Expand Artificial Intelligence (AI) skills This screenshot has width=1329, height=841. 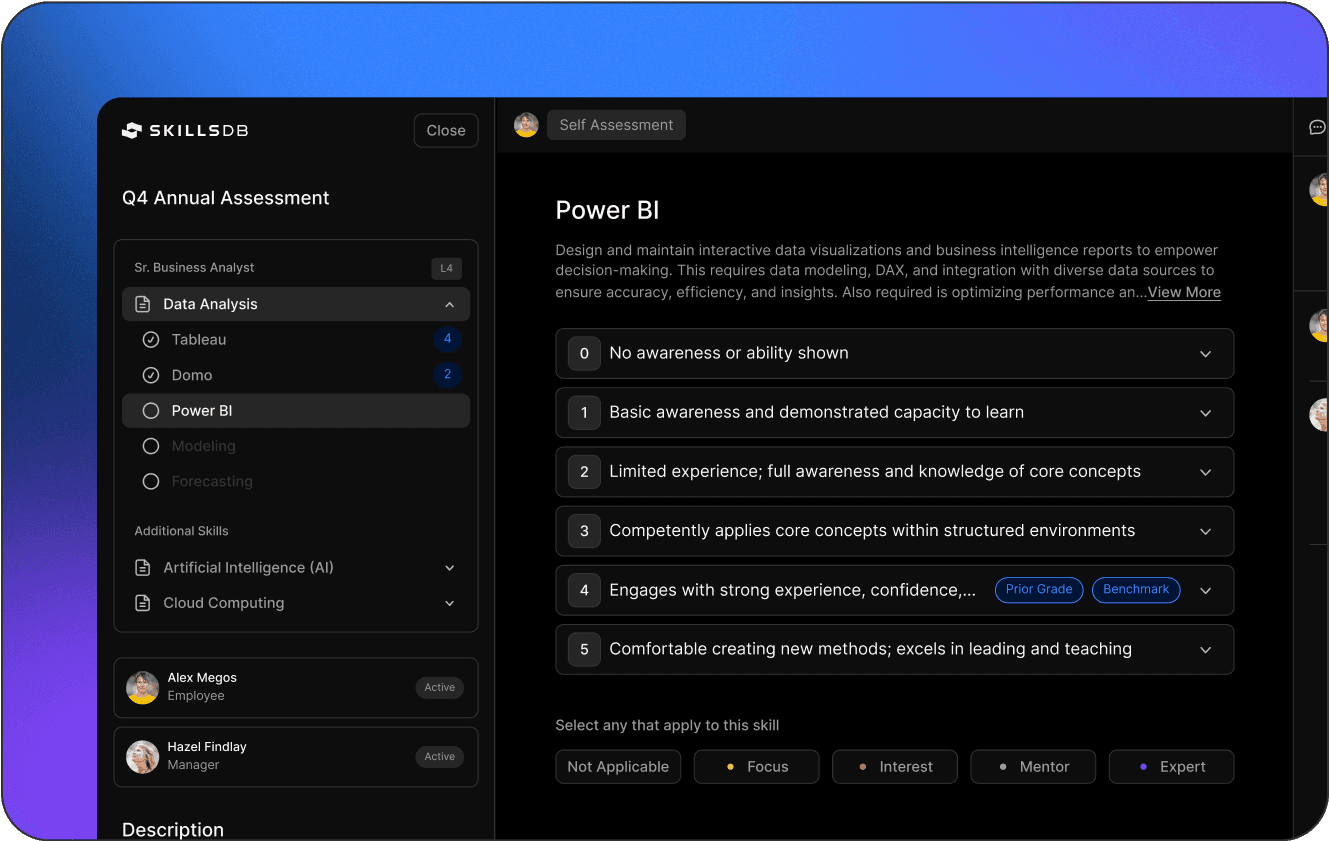pos(449,567)
